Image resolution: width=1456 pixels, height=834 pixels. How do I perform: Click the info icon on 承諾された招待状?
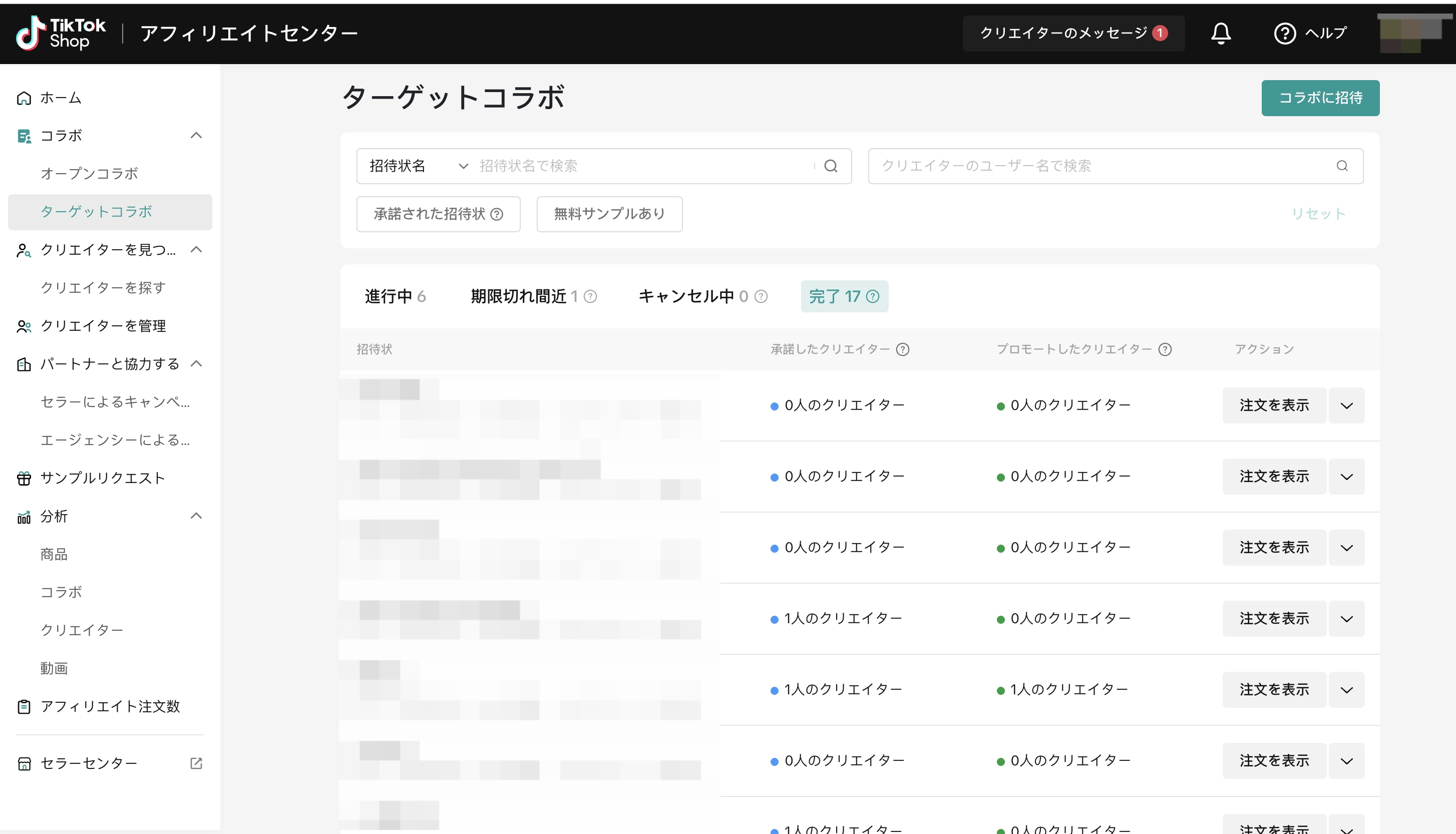pyautogui.click(x=497, y=214)
